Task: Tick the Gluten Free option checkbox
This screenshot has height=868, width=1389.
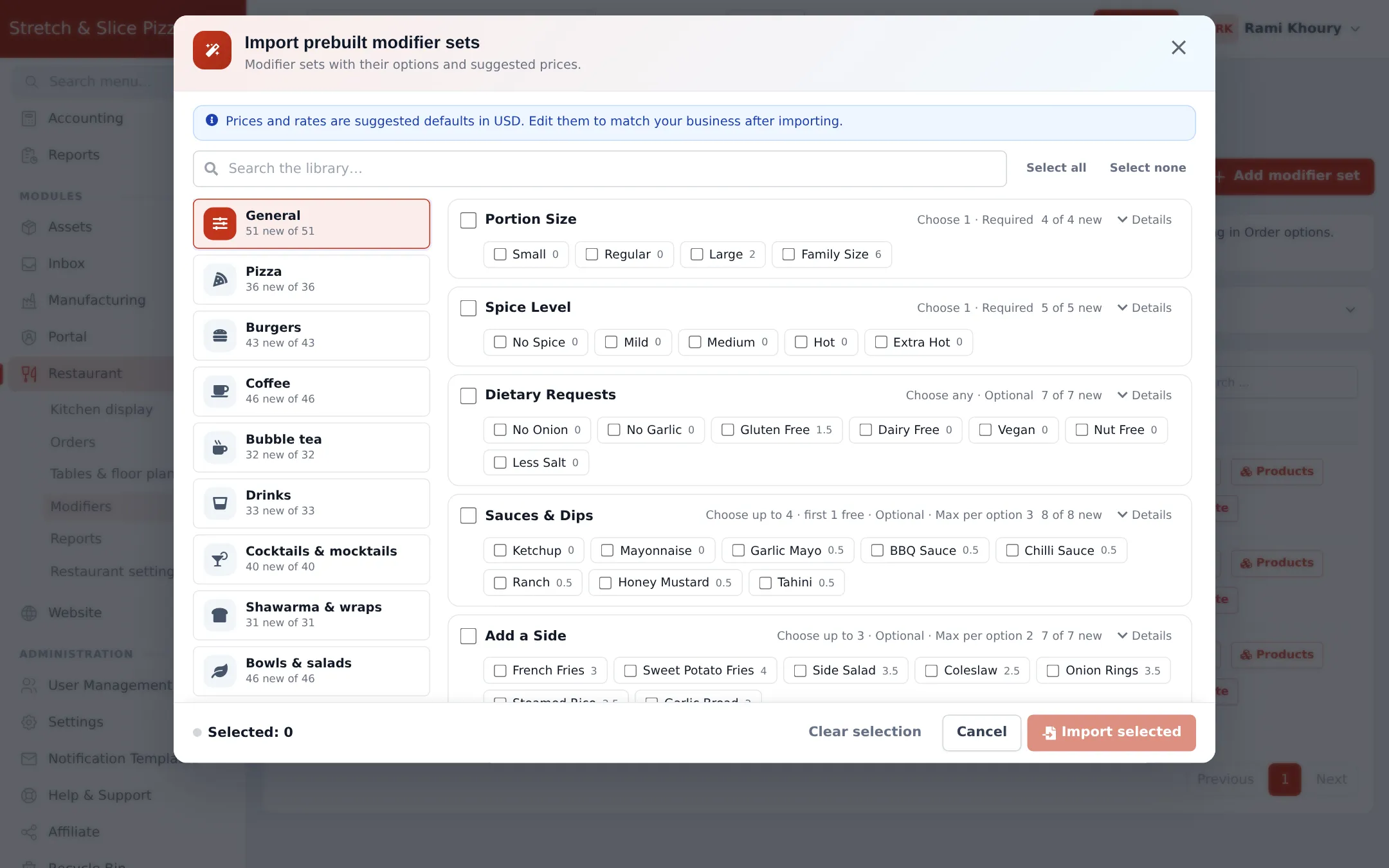Action: click(728, 429)
